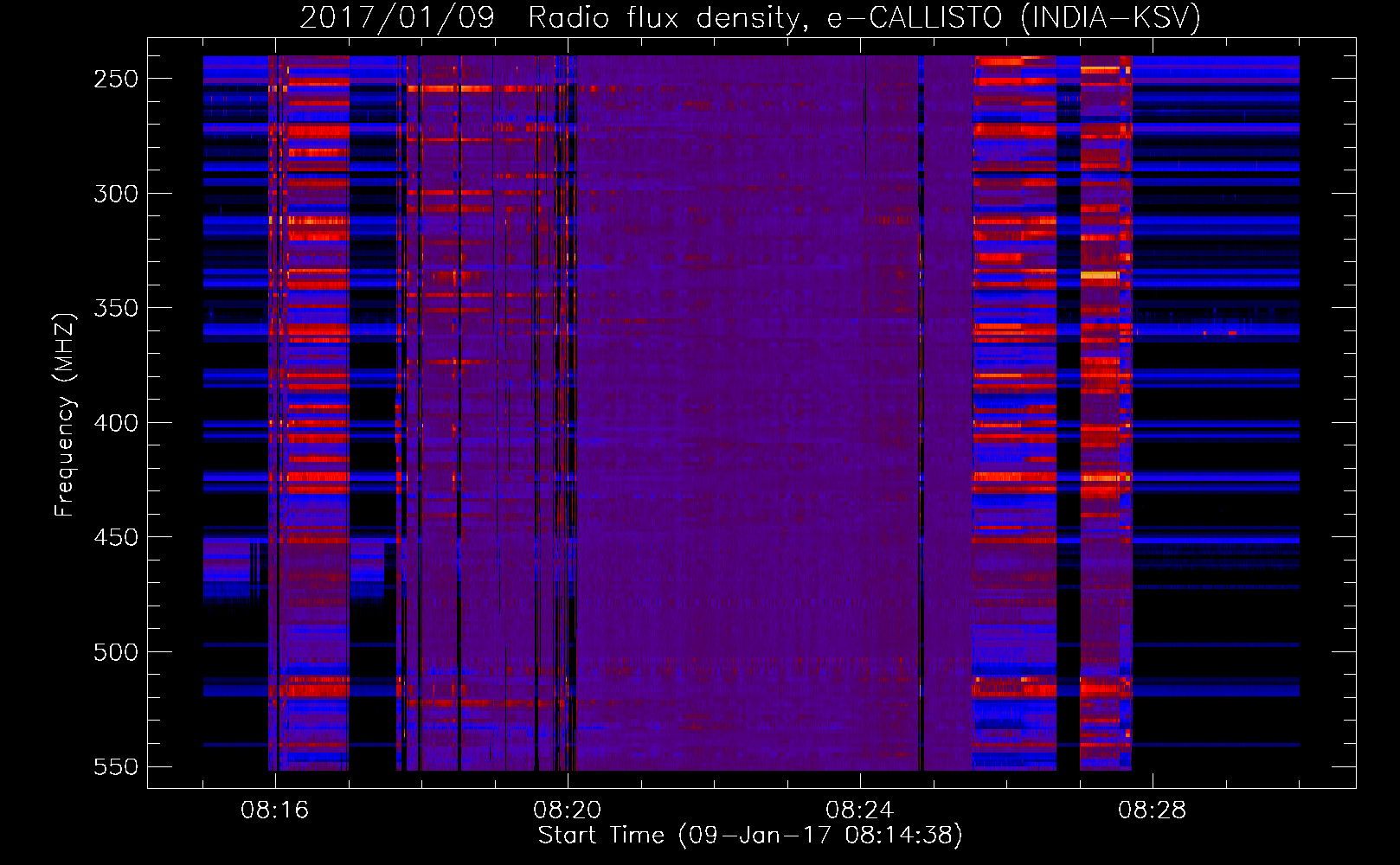Image resolution: width=1400 pixels, height=865 pixels.
Task: Click the 08:16 time tick label
Action: [275, 811]
